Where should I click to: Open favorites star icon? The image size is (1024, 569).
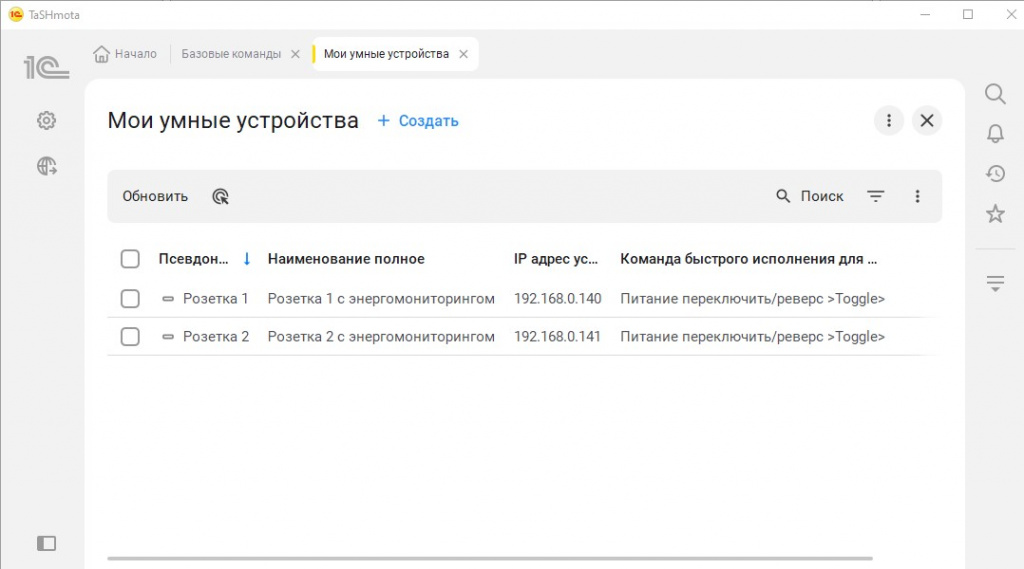995,214
